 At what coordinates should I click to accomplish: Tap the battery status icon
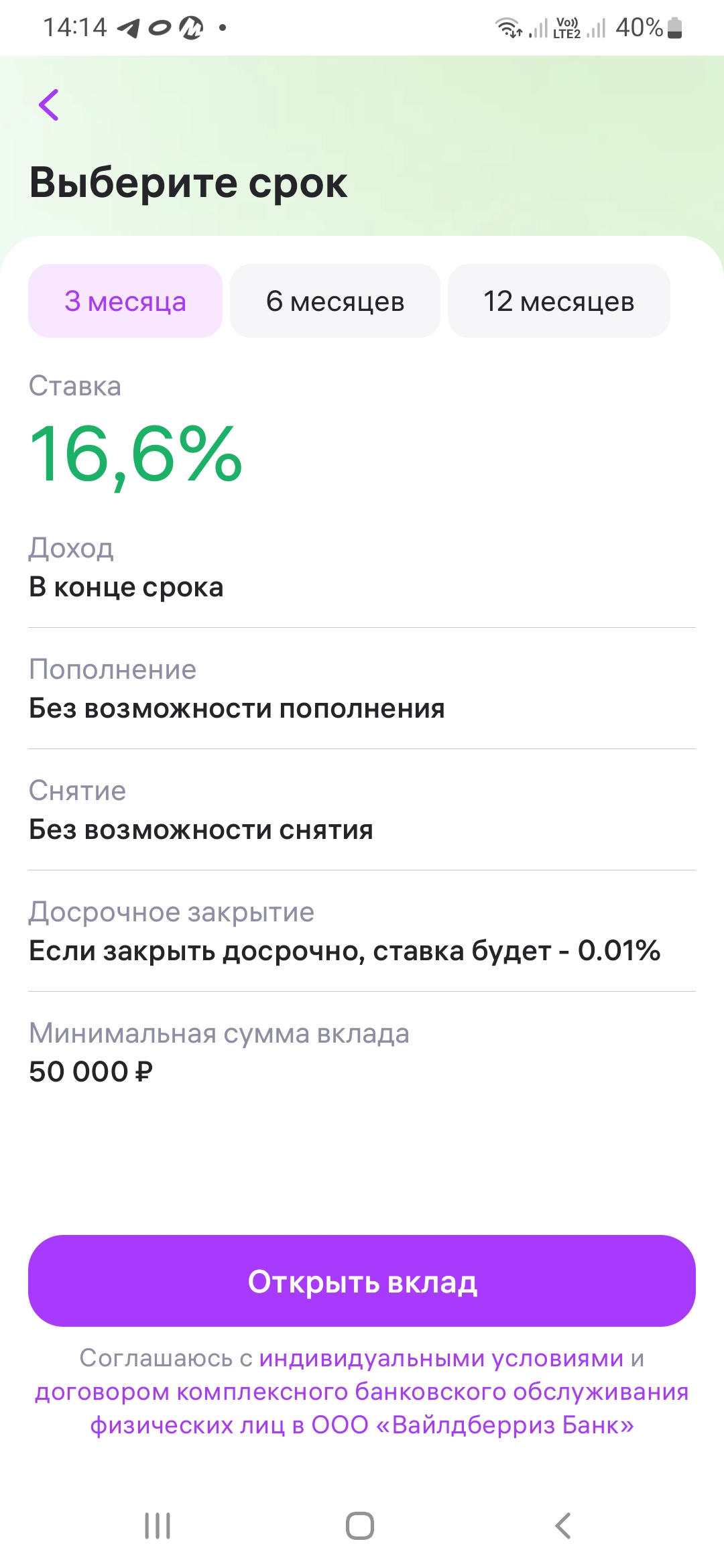point(675,28)
